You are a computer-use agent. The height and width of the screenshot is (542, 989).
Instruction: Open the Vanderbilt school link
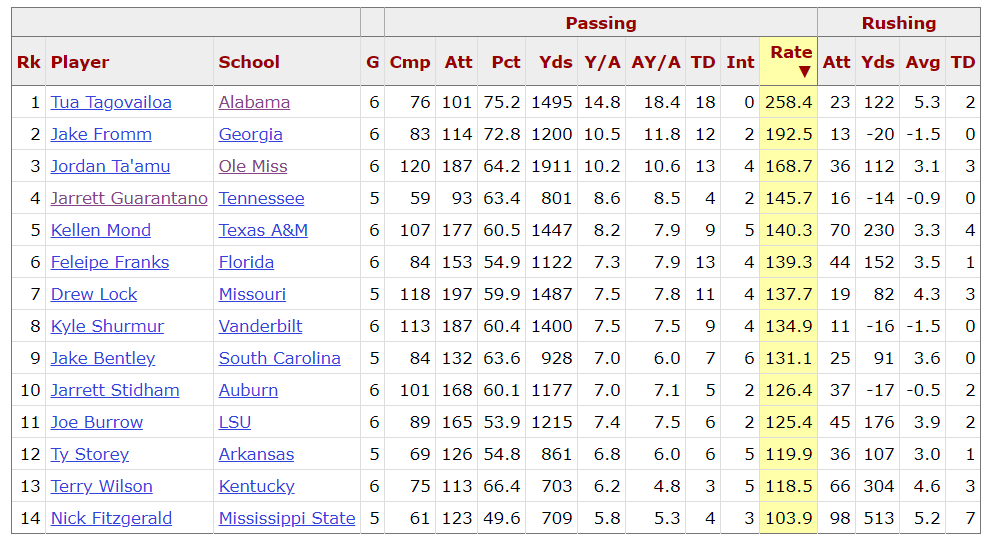(x=260, y=326)
